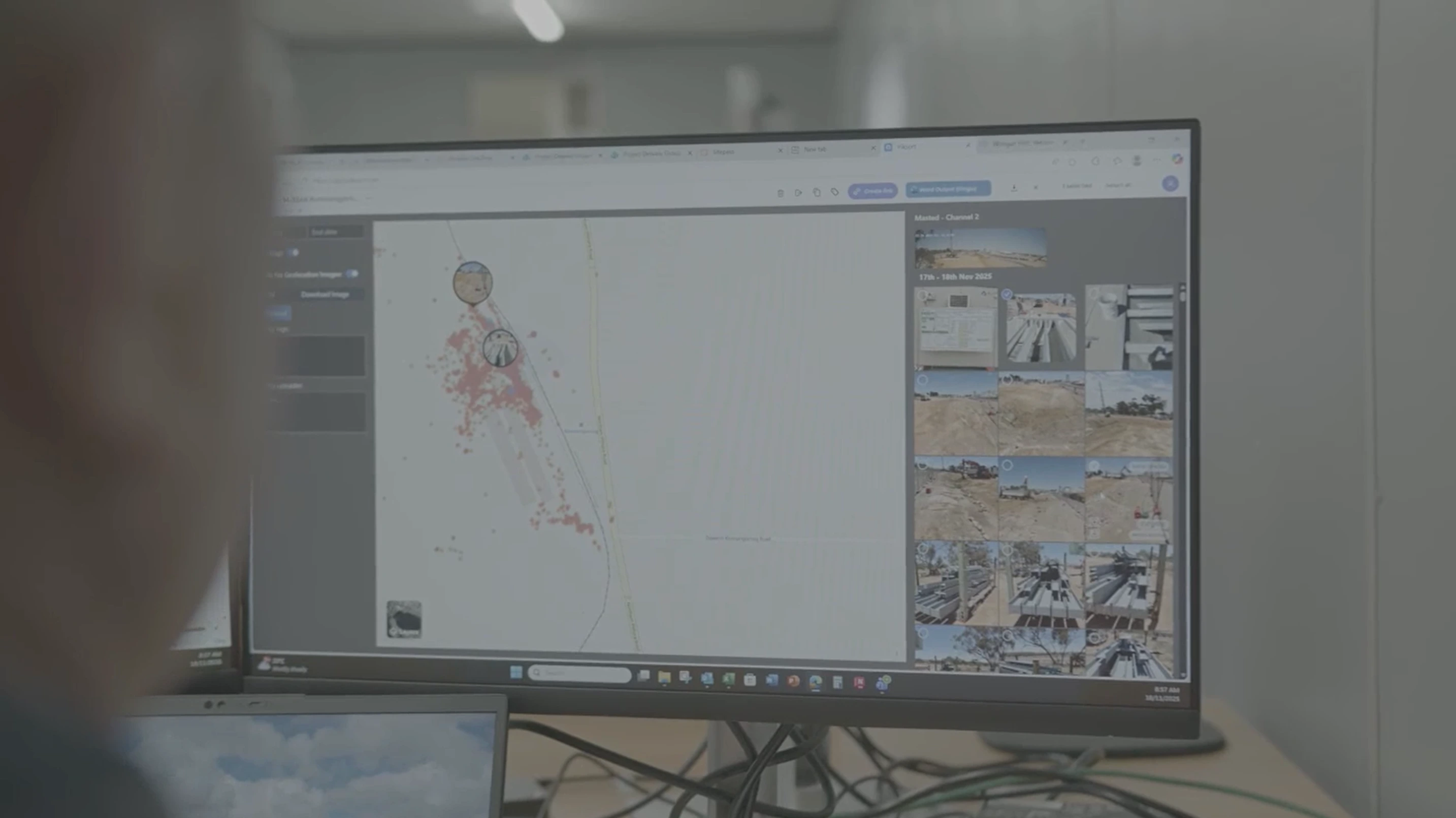1456x818 pixels.
Task: Click the trash delete icon in toolbar
Action: (x=780, y=194)
